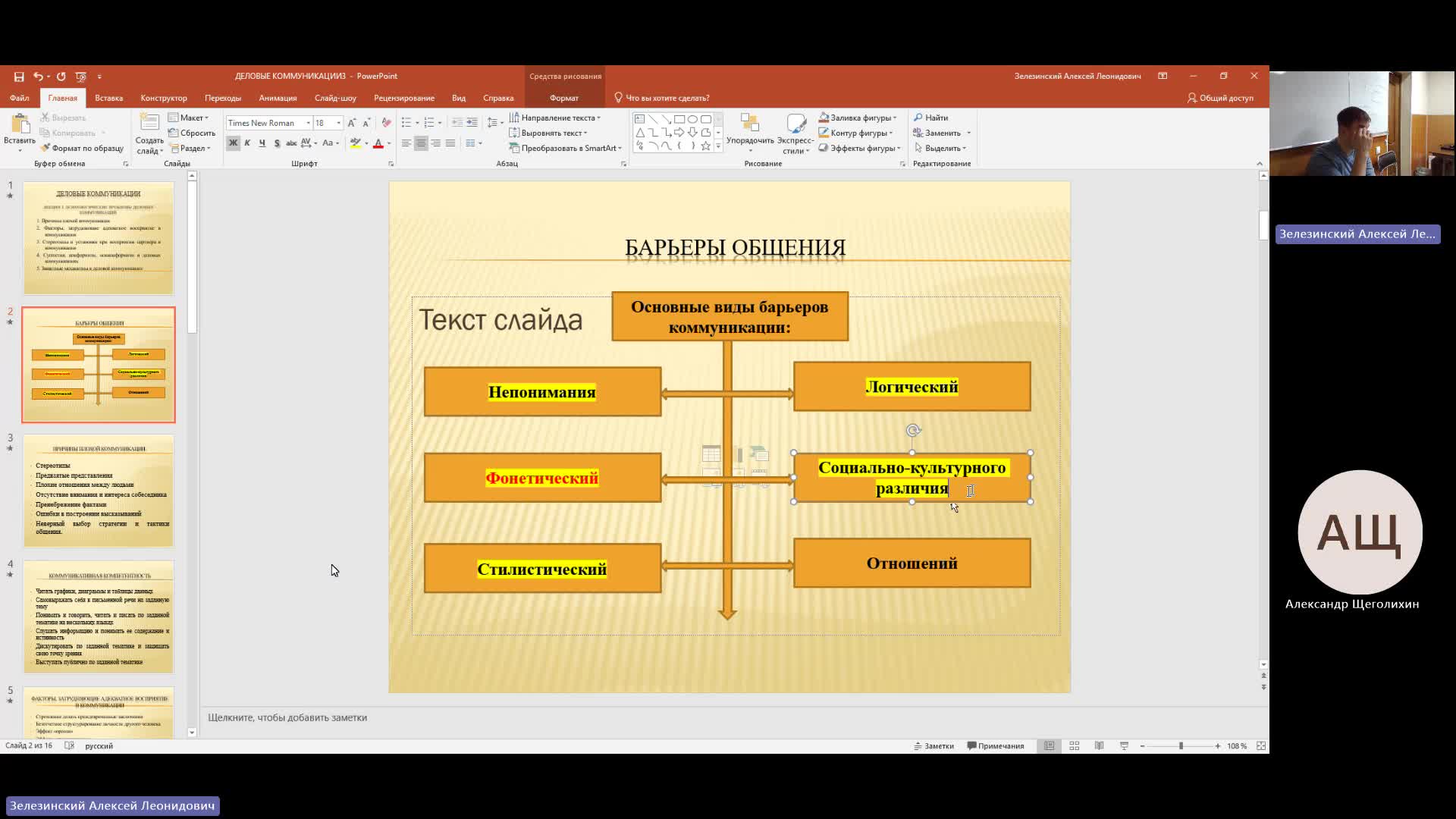Open Заливка фигуры fill dropdown
Image resolution: width=1456 pixels, height=819 pixels.
858,118
